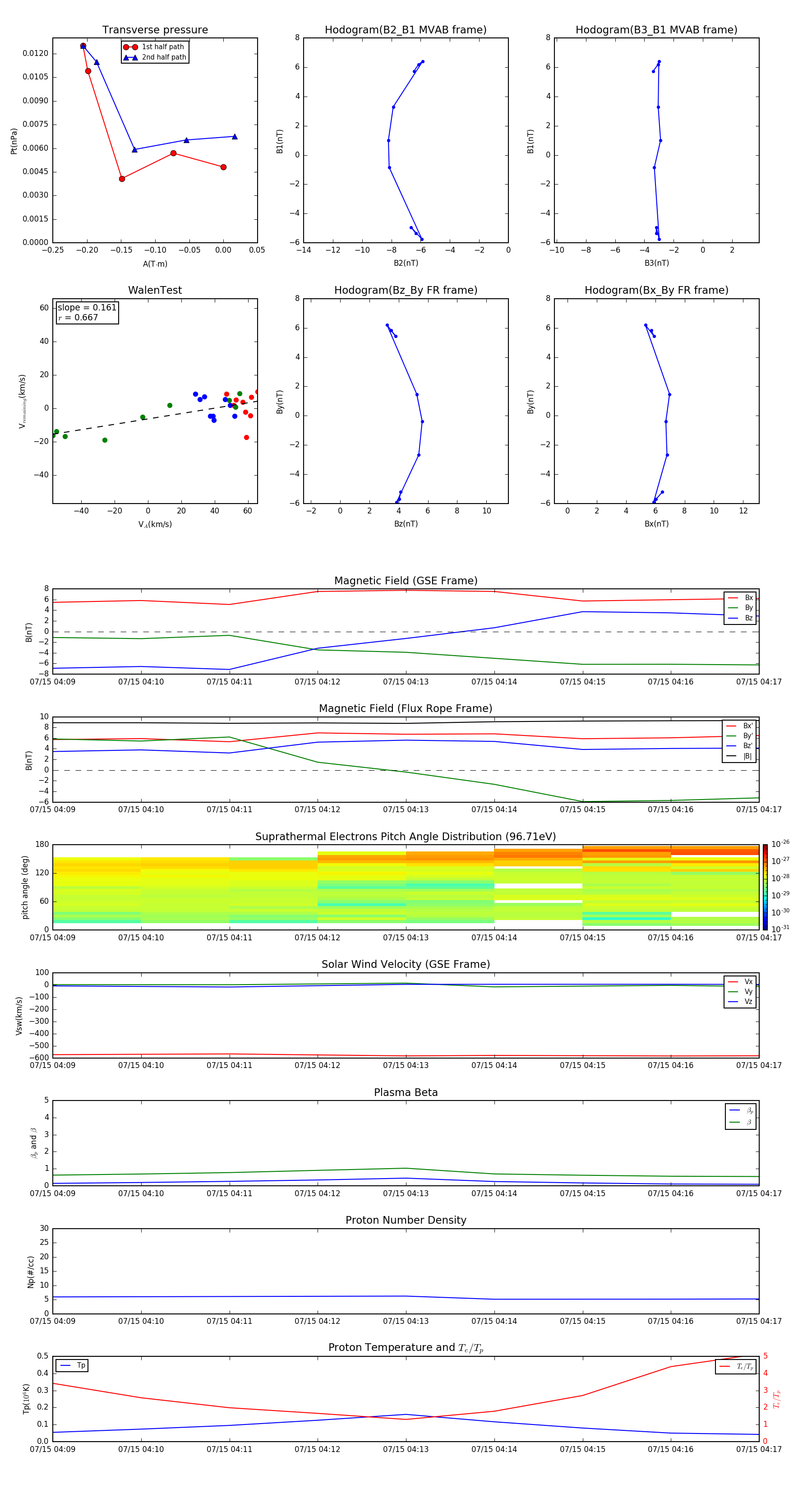Click the 'Np(#/cc)' axis label
The height and width of the screenshot is (1489, 812).
pos(31,1271)
